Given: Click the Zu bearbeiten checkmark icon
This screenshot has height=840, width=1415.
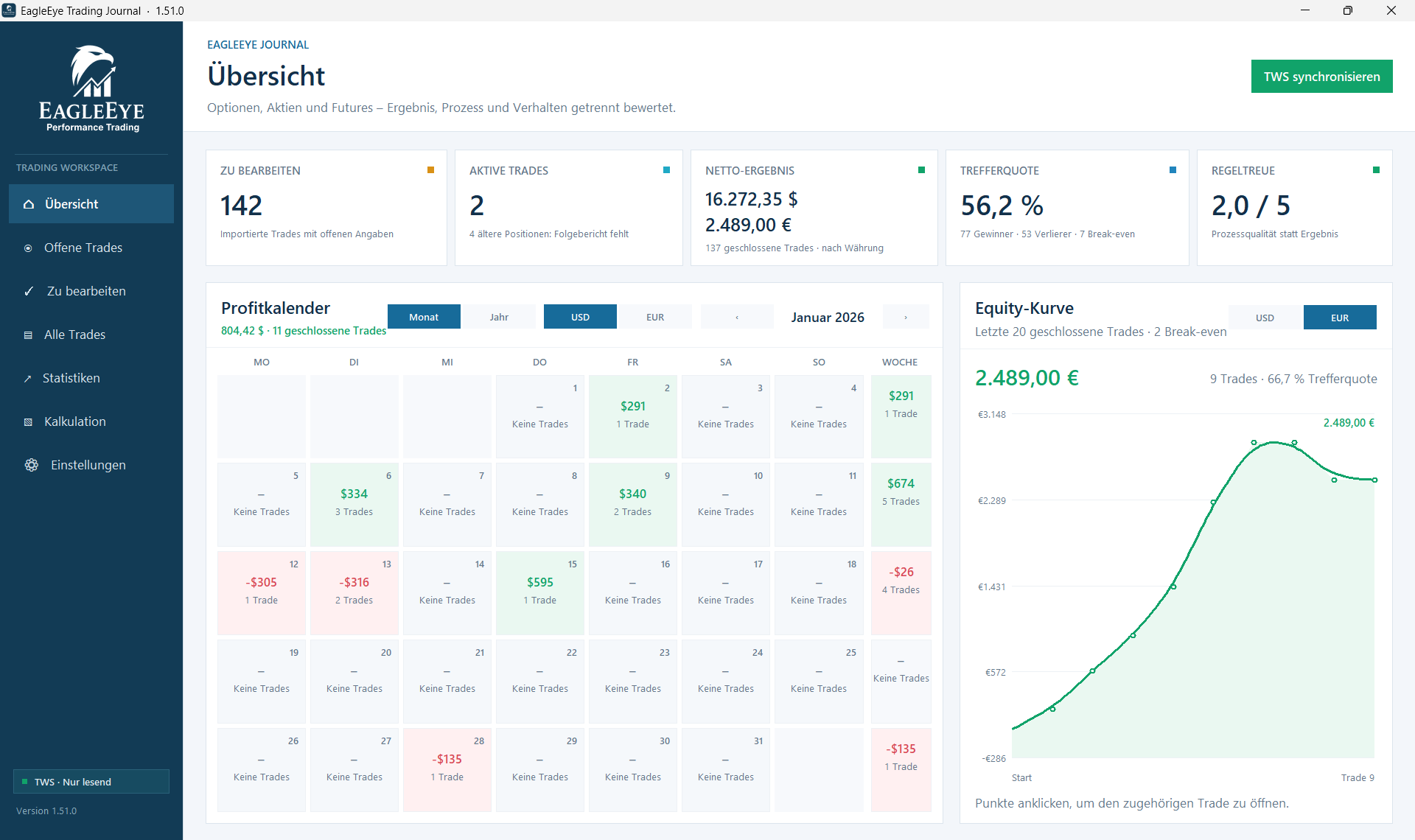Looking at the screenshot, I should click(29, 291).
